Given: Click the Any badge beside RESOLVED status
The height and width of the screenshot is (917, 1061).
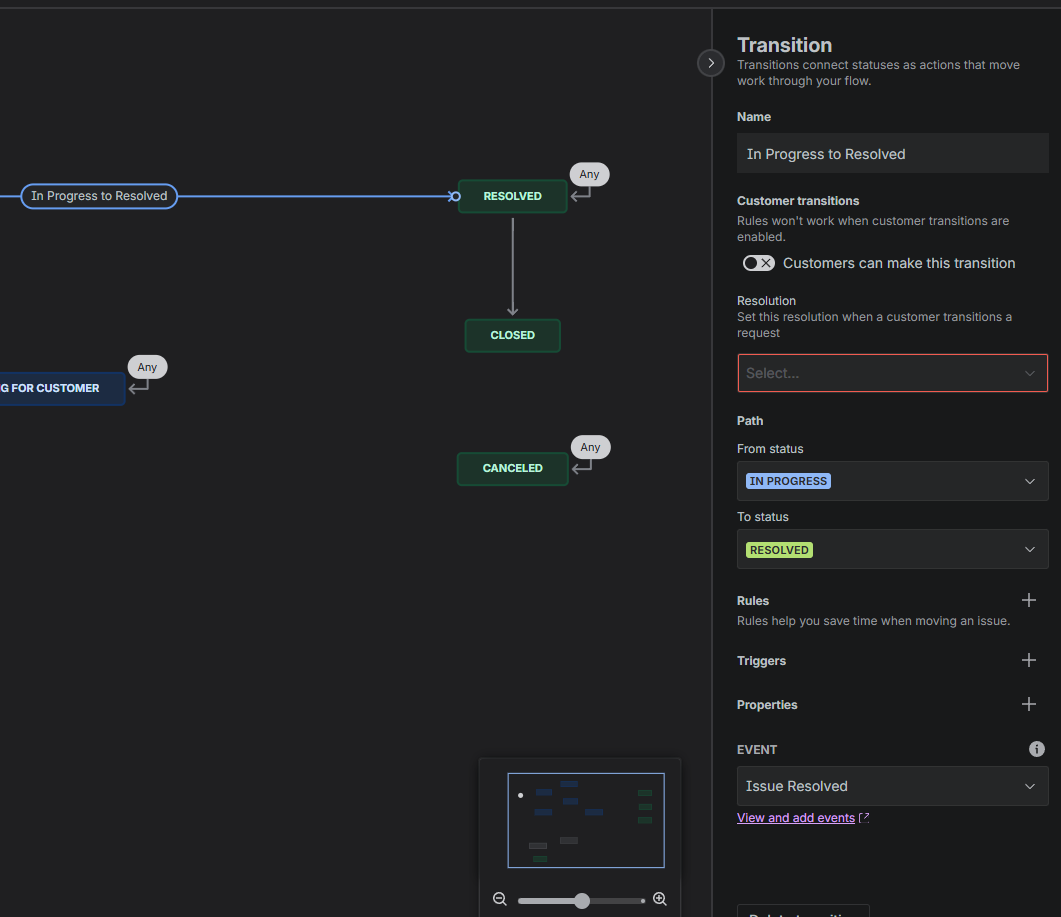Looking at the screenshot, I should point(589,174).
